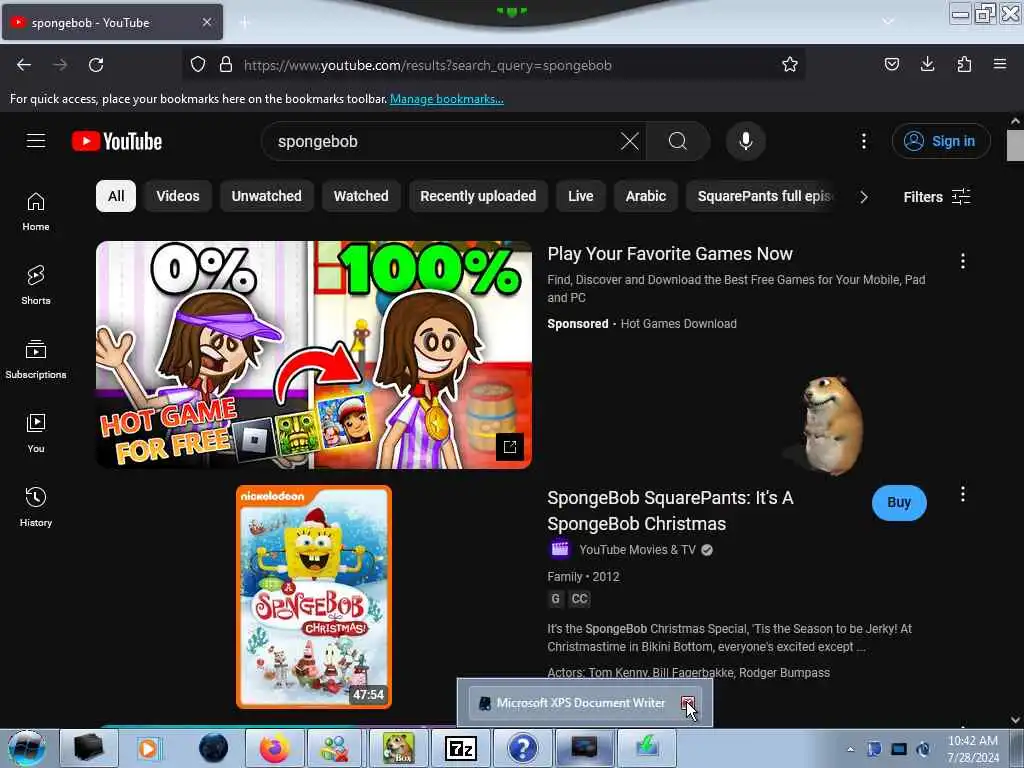The width and height of the screenshot is (1024, 768).
Task: Open watch History in sidebar
Action: [36, 507]
